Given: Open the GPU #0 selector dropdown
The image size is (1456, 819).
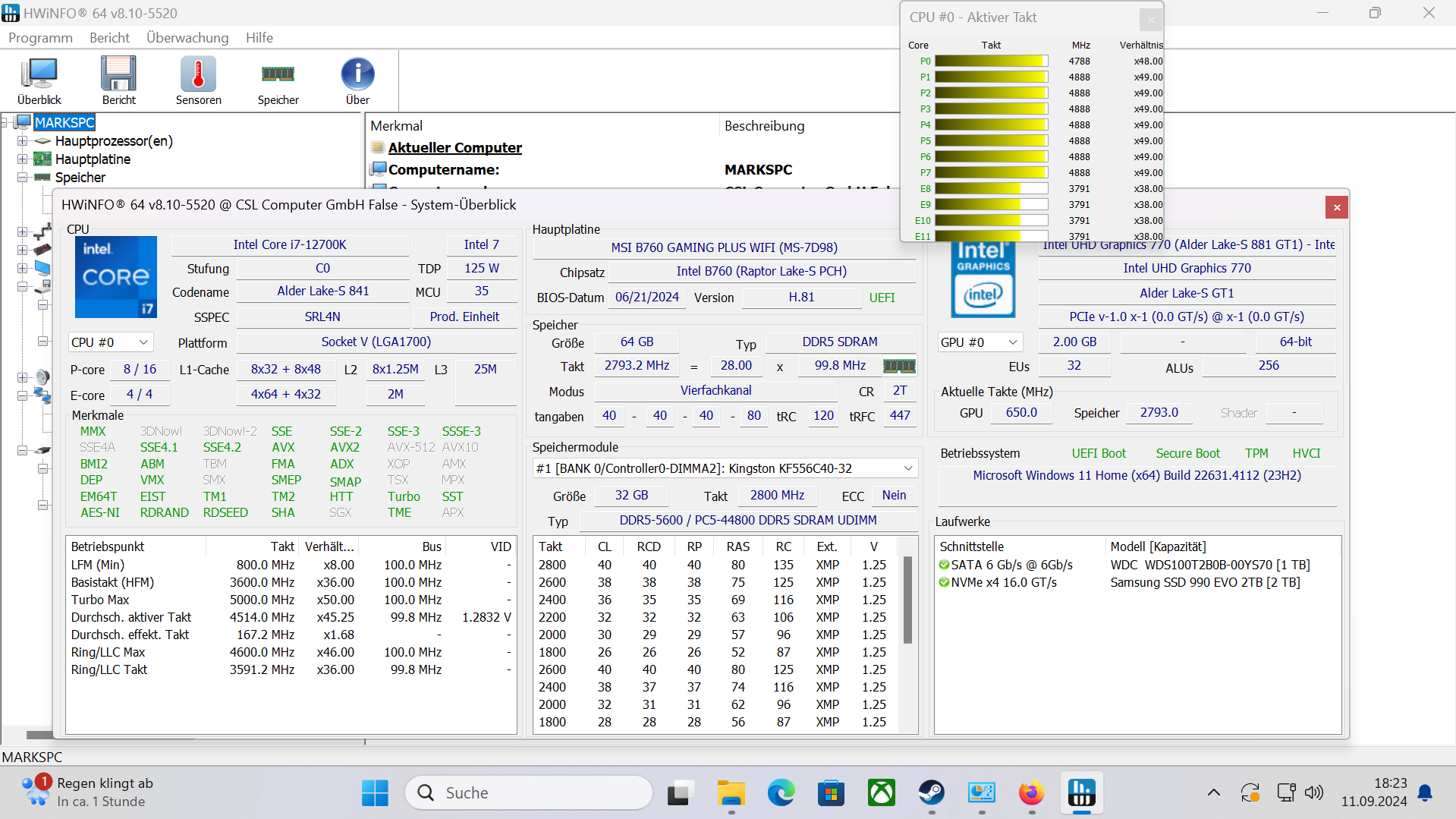Looking at the screenshot, I should 980,342.
